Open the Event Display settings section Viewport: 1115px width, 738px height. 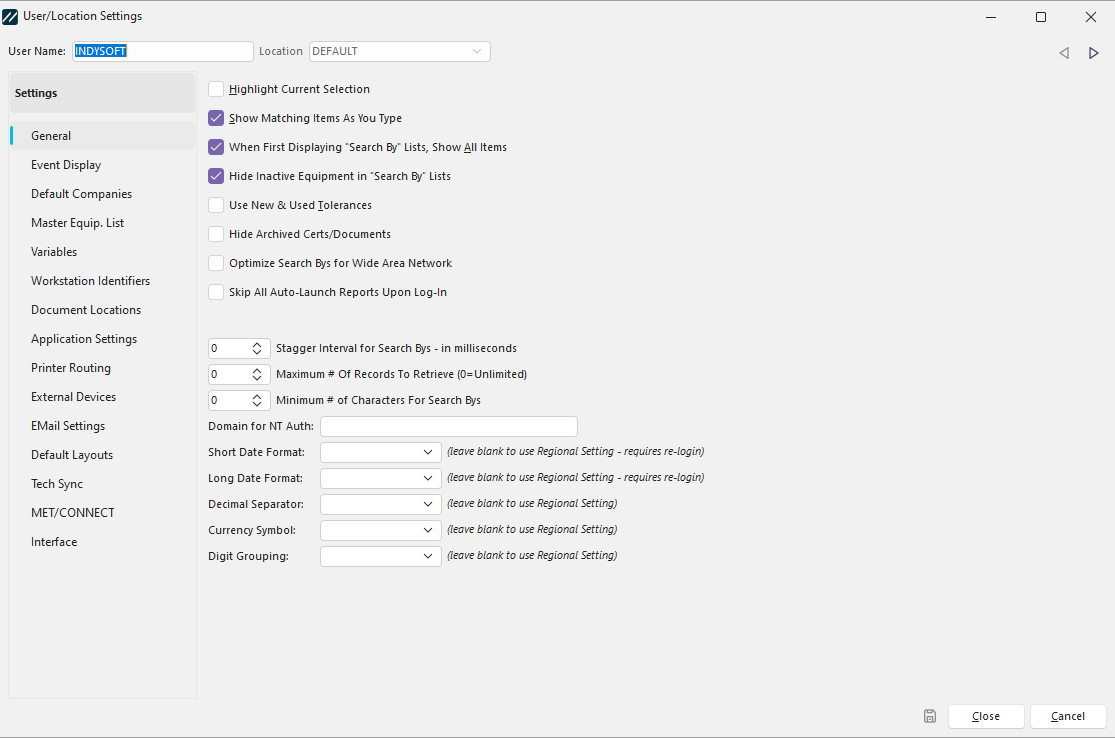coord(66,165)
